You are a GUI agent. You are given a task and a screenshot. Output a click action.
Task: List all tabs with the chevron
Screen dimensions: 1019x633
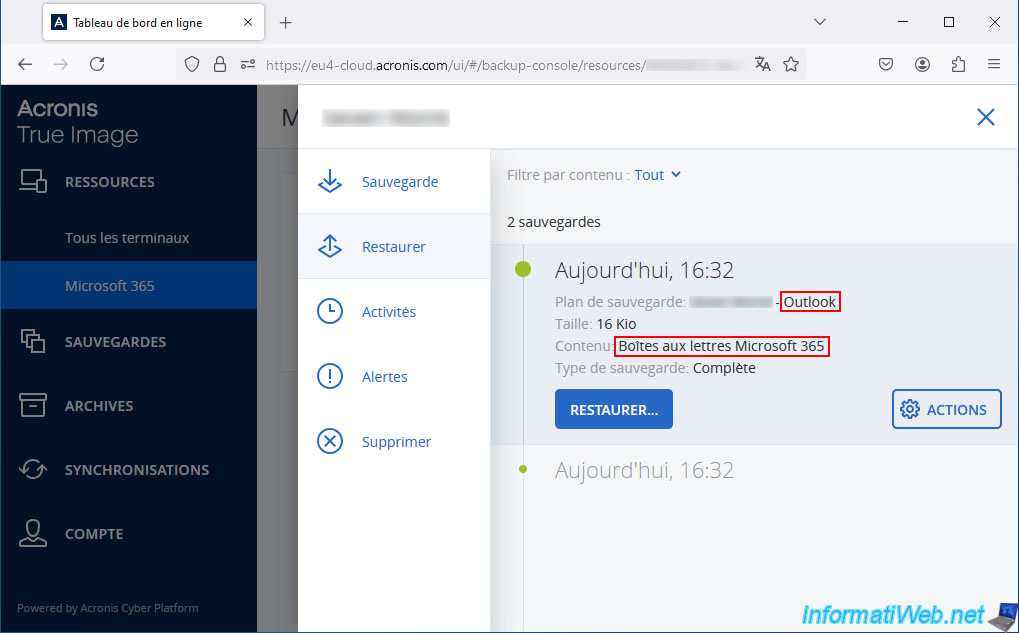point(820,22)
